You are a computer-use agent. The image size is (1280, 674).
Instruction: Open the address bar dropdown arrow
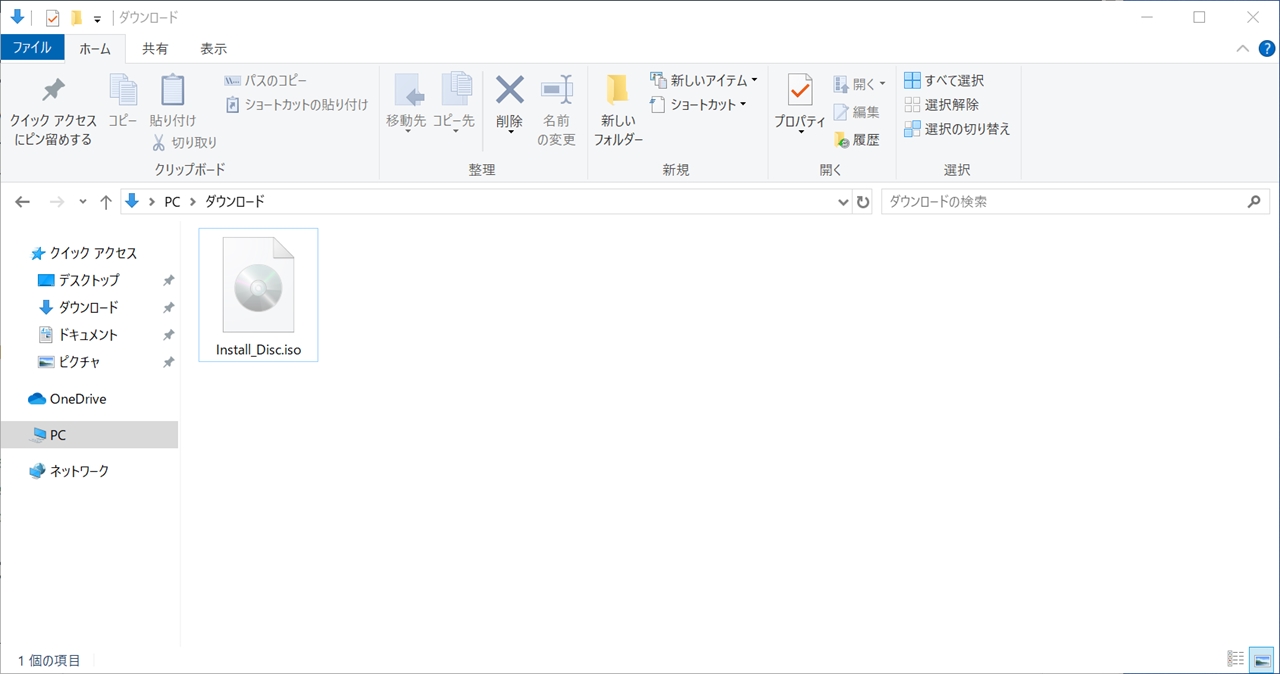pyautogui.click(x=842, y=201)
